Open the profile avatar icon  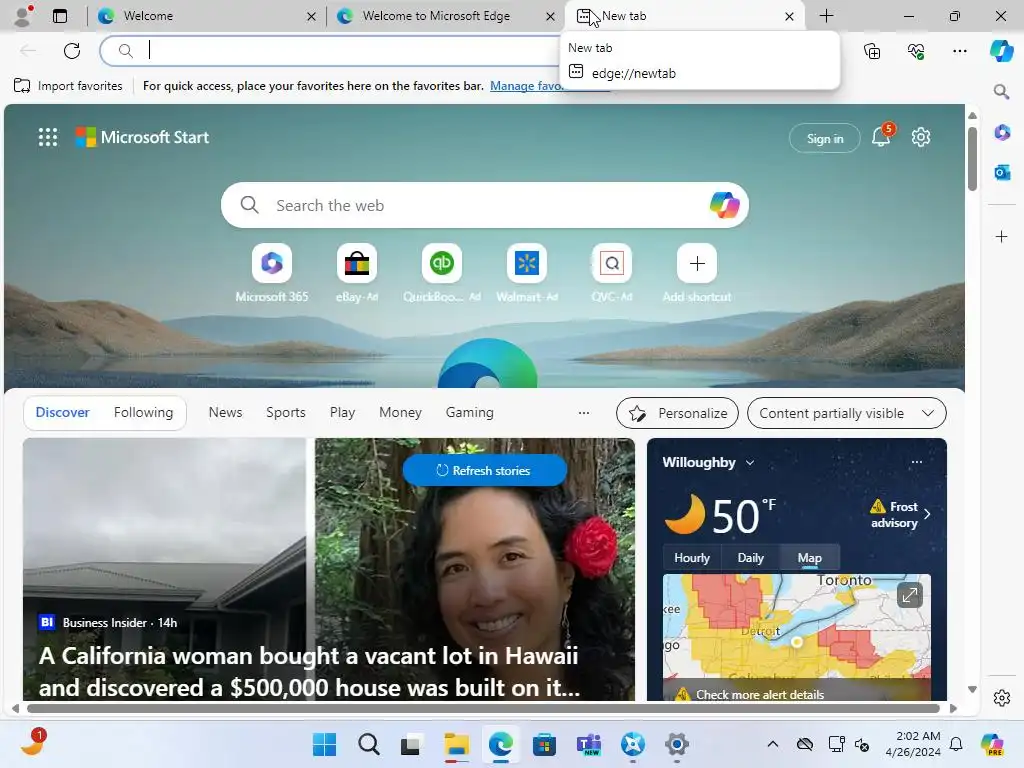click(23, 16)
